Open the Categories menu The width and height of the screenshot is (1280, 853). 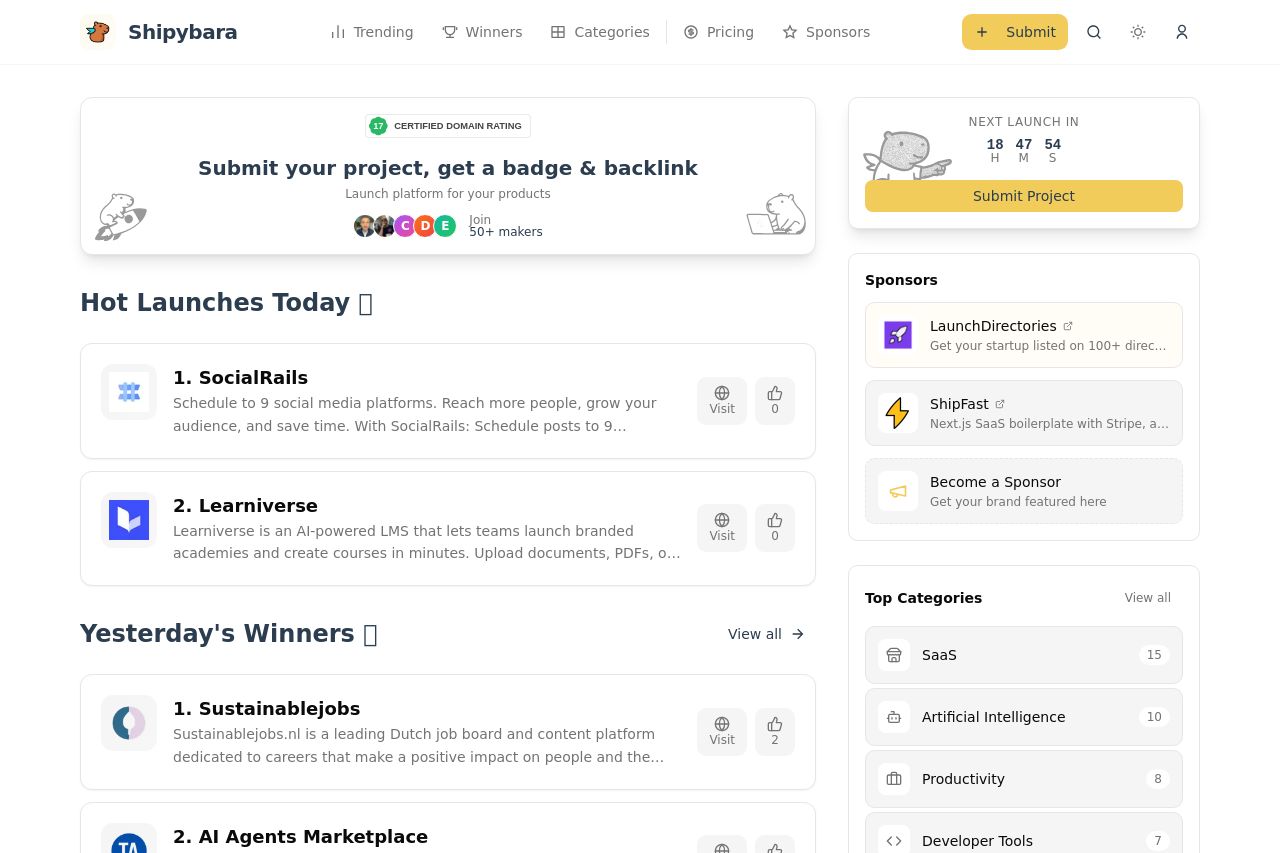coord(600,32)
